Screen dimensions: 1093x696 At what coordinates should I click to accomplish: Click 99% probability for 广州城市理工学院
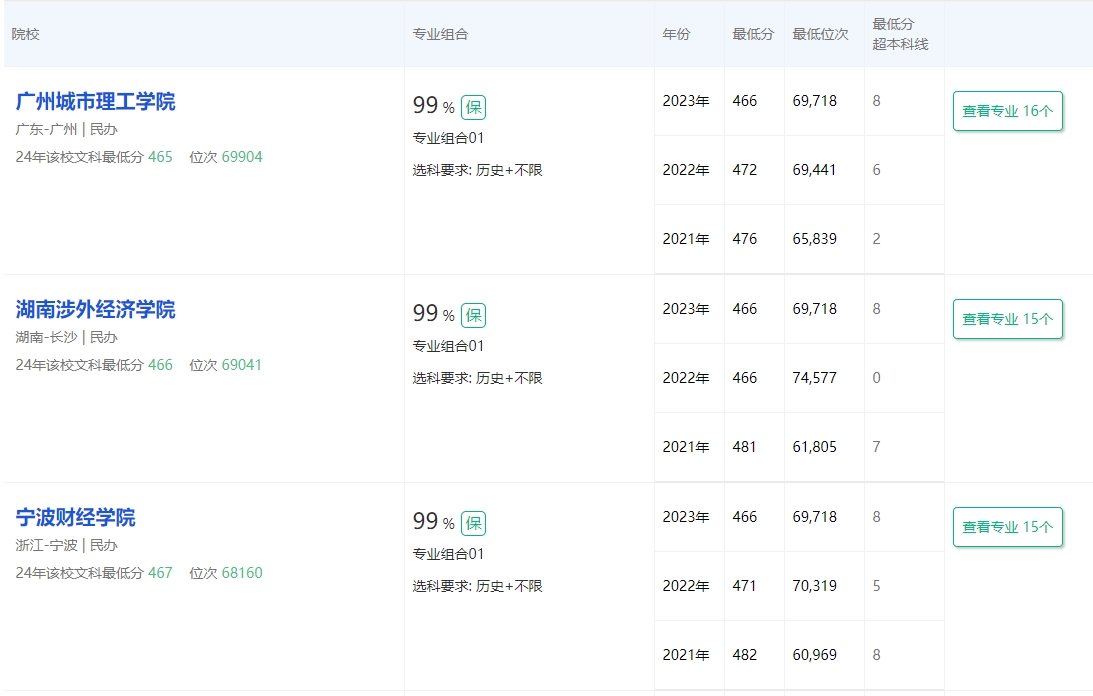(433, 106)
